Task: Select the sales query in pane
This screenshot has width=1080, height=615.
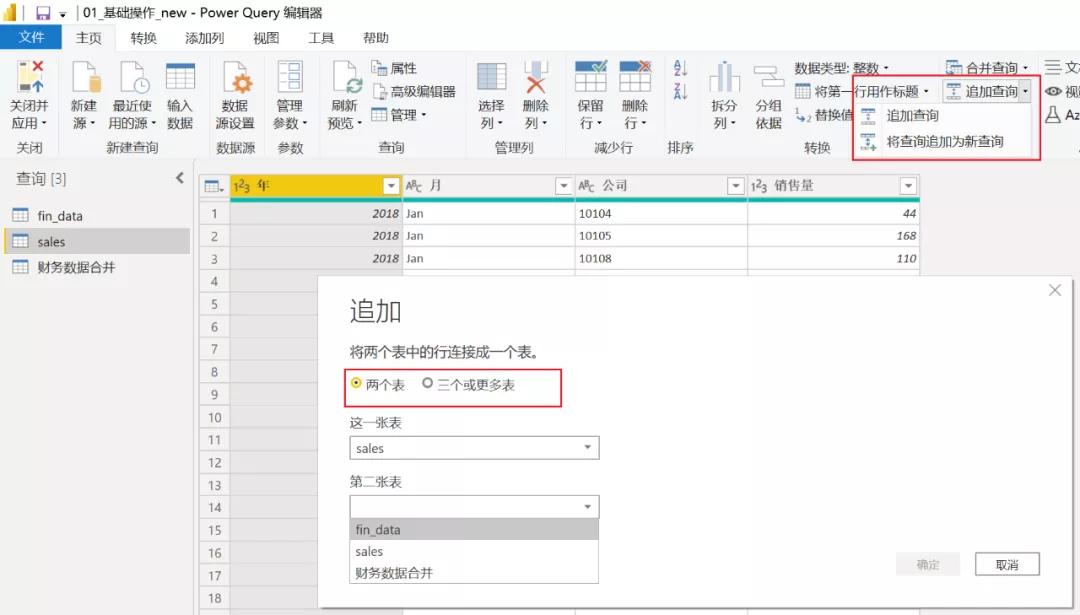Action: (x=96, y=242)
